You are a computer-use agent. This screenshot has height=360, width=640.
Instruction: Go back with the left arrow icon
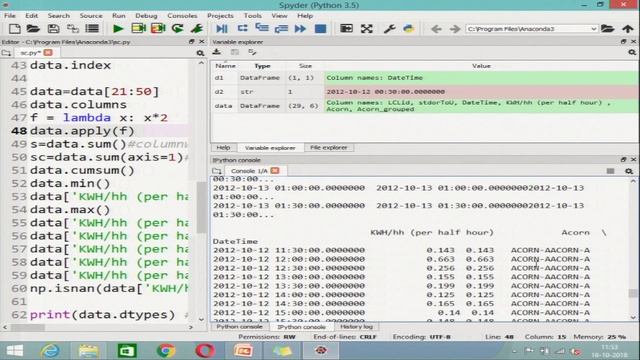(436, 29)
